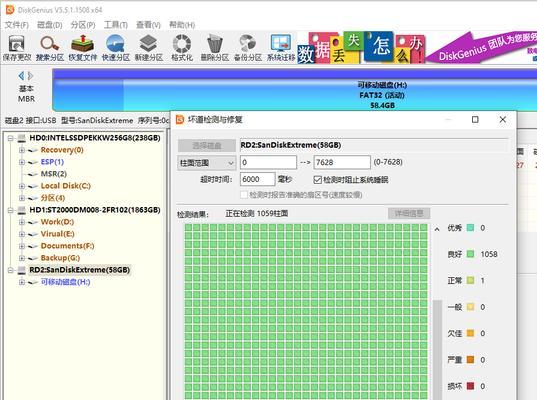
Task: Open the Tools (工具) menu
Action: pyautogui.click(x=116, y=25)
